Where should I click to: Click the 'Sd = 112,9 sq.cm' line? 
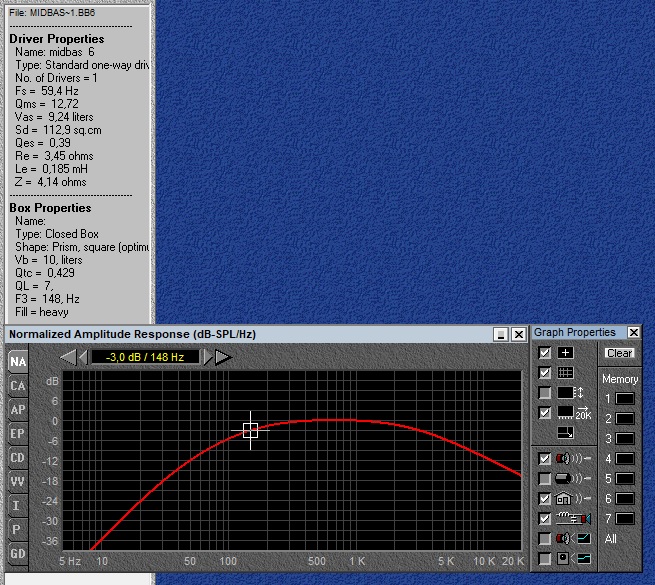tap(58, 130)
